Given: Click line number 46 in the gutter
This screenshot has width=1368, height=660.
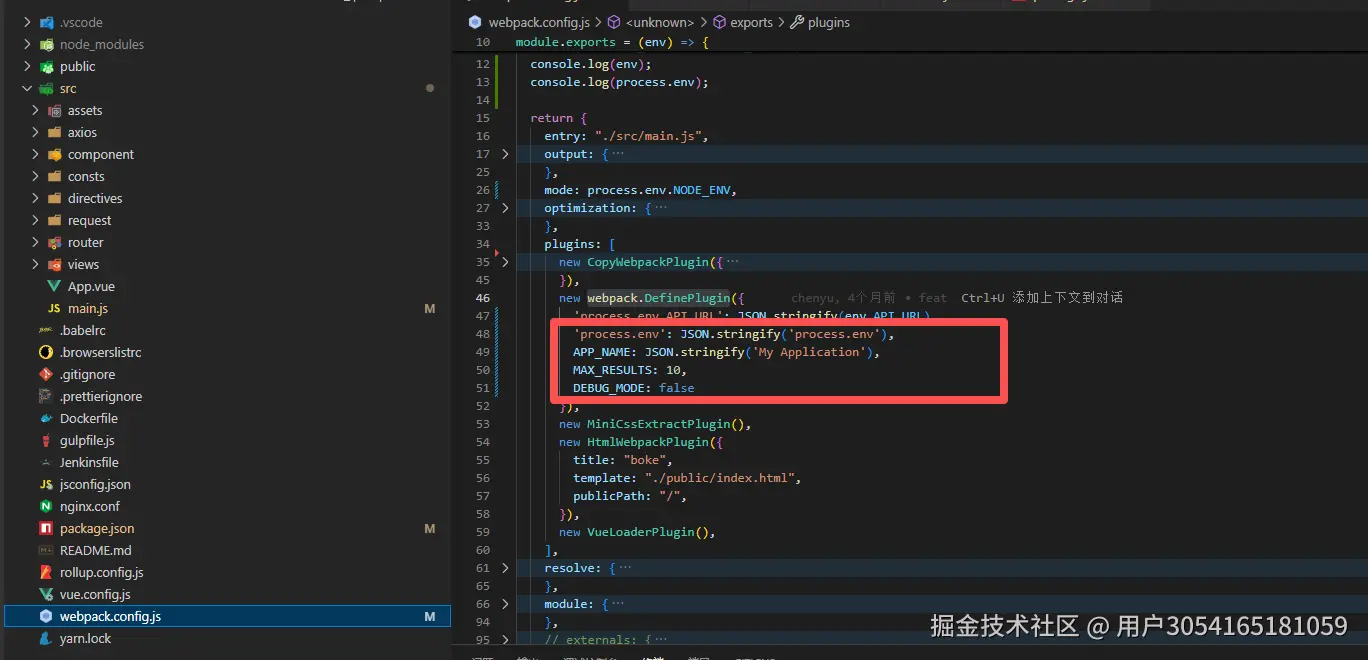Looking at the screenshot, I should [482, 298].
